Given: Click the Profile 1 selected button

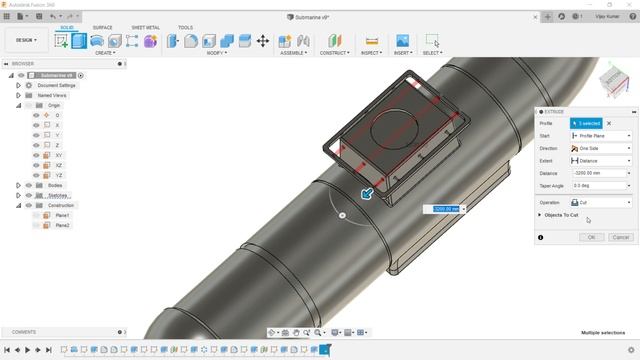Looking at the screenshot, I should (586, 123).
